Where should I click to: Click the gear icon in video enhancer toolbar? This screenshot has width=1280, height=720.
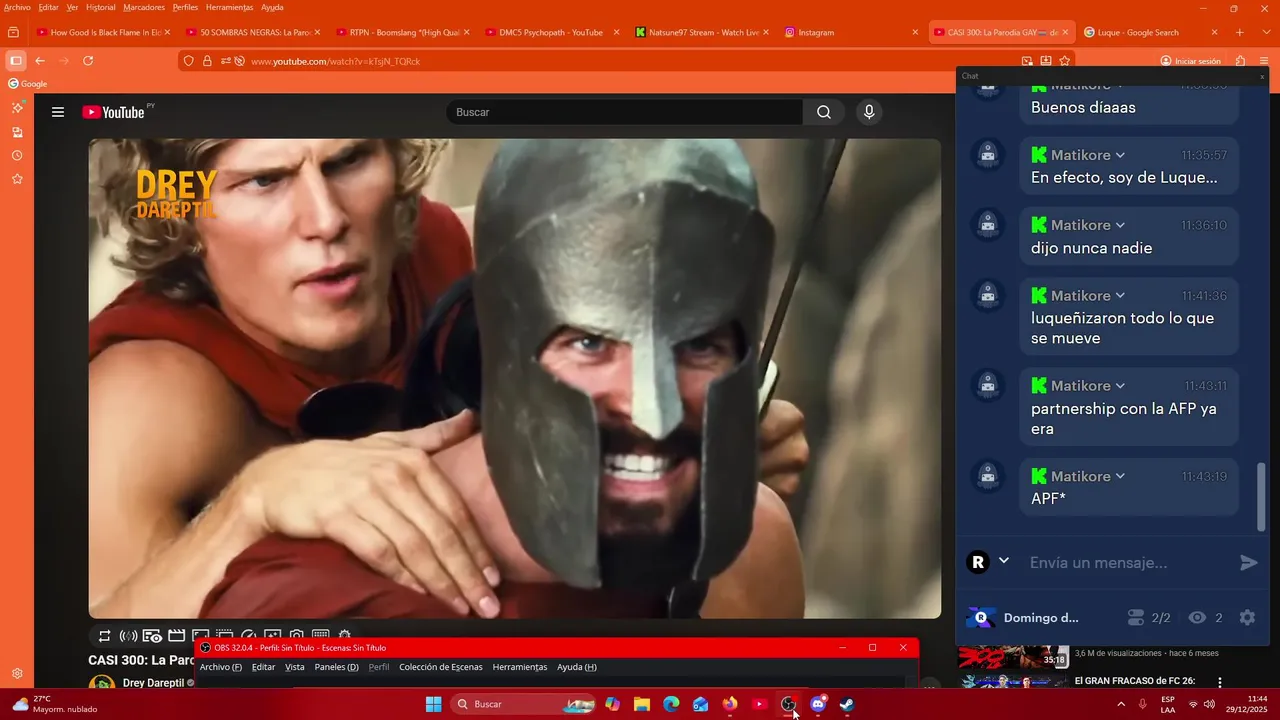(x=345, y=635)
